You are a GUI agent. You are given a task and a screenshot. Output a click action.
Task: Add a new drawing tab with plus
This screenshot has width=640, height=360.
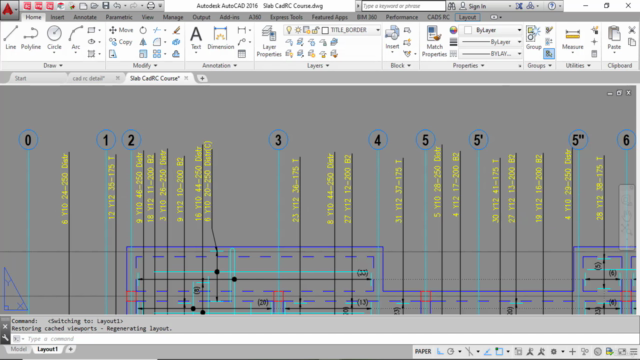[202, 78]
